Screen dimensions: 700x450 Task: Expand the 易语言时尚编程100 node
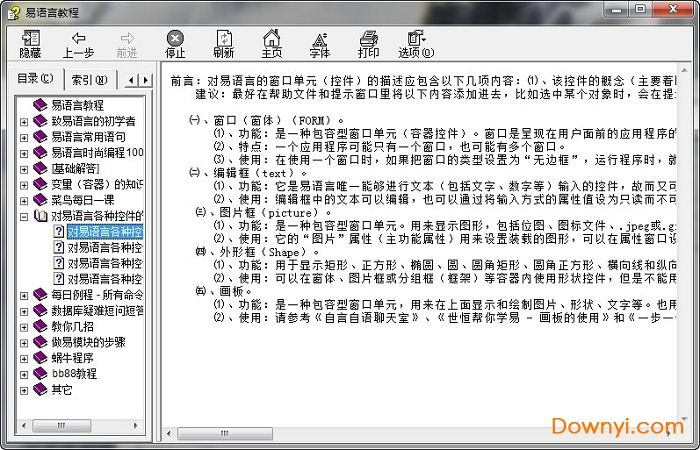point(24,154)
